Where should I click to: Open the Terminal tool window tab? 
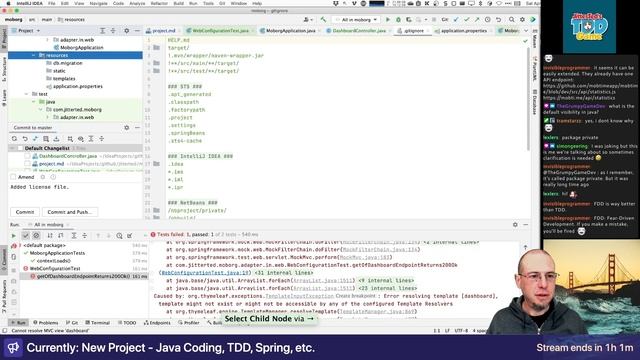(x=98, y=322)
